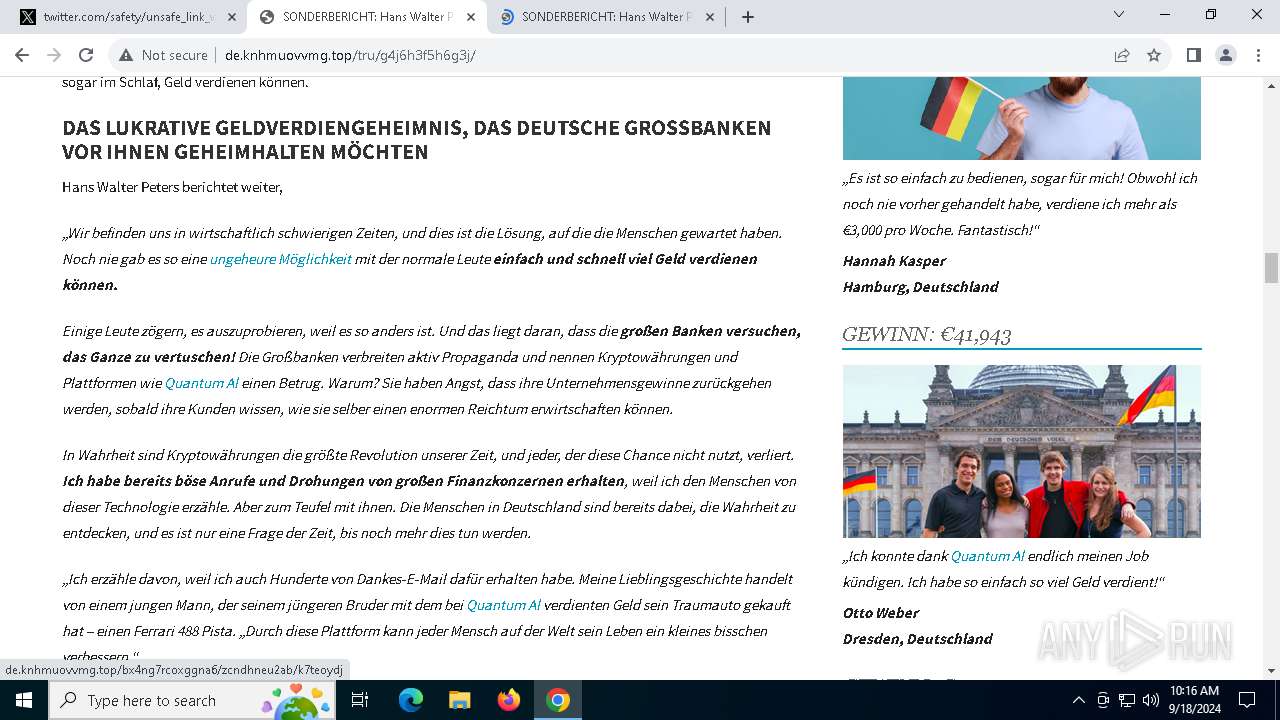This screenshot has height=720, width=1280.
Task: Toggle the browser side panel
Action: [1193, 55]
